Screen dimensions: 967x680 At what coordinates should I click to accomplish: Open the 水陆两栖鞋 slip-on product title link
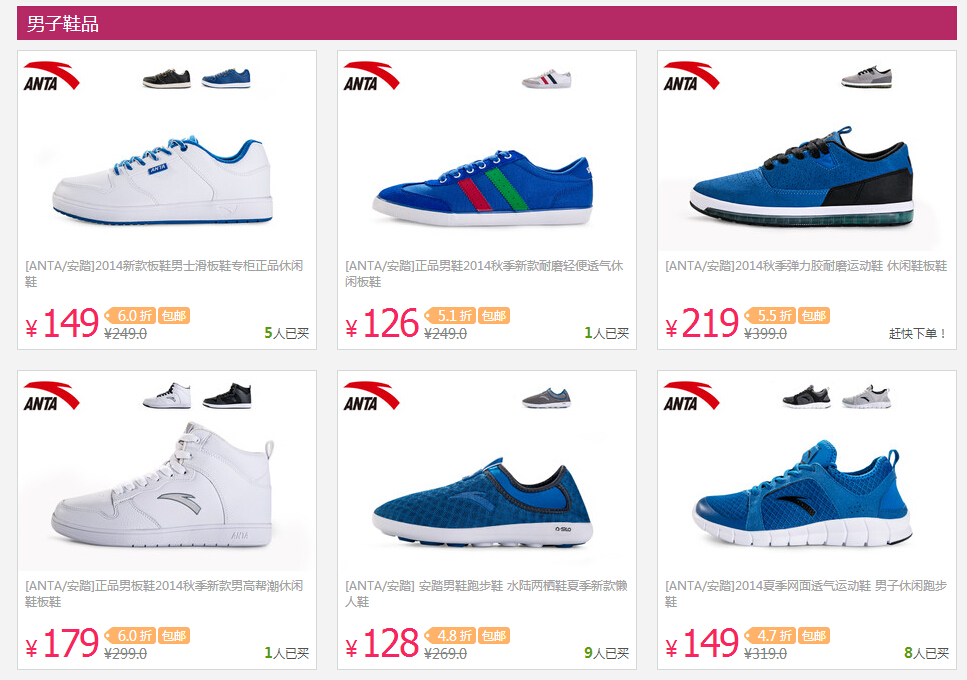(486, 594)
